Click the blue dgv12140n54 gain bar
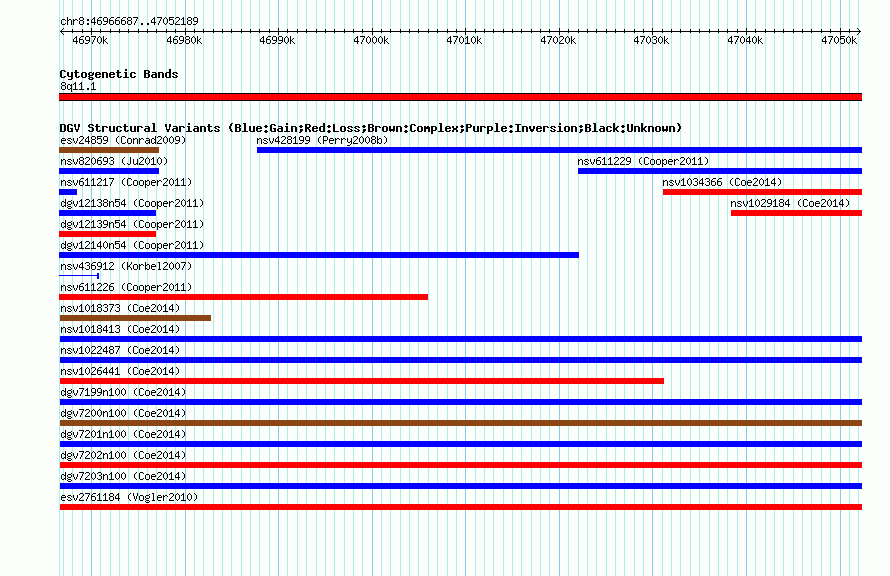 tap(319, 255)
